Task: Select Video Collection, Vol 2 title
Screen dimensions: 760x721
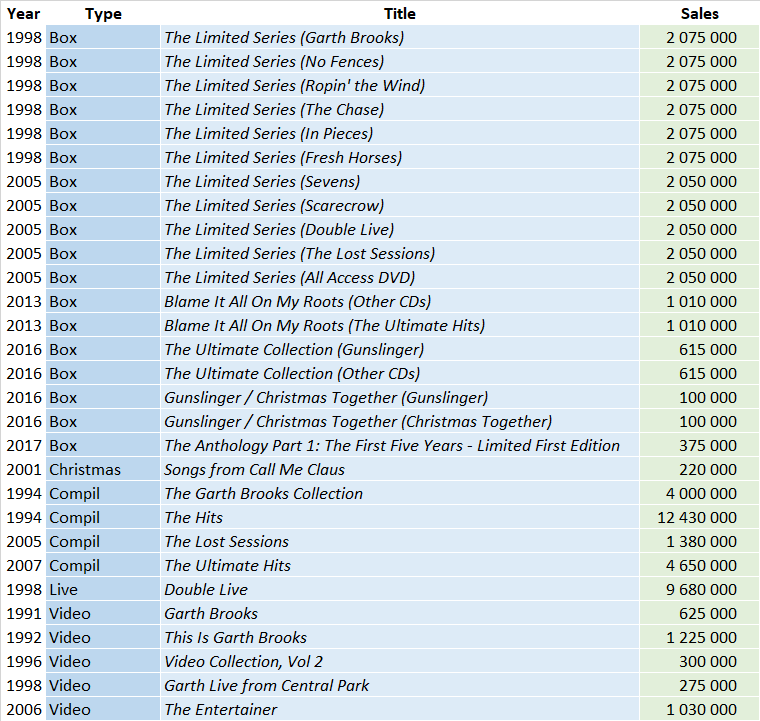Action: coord(243,661)
